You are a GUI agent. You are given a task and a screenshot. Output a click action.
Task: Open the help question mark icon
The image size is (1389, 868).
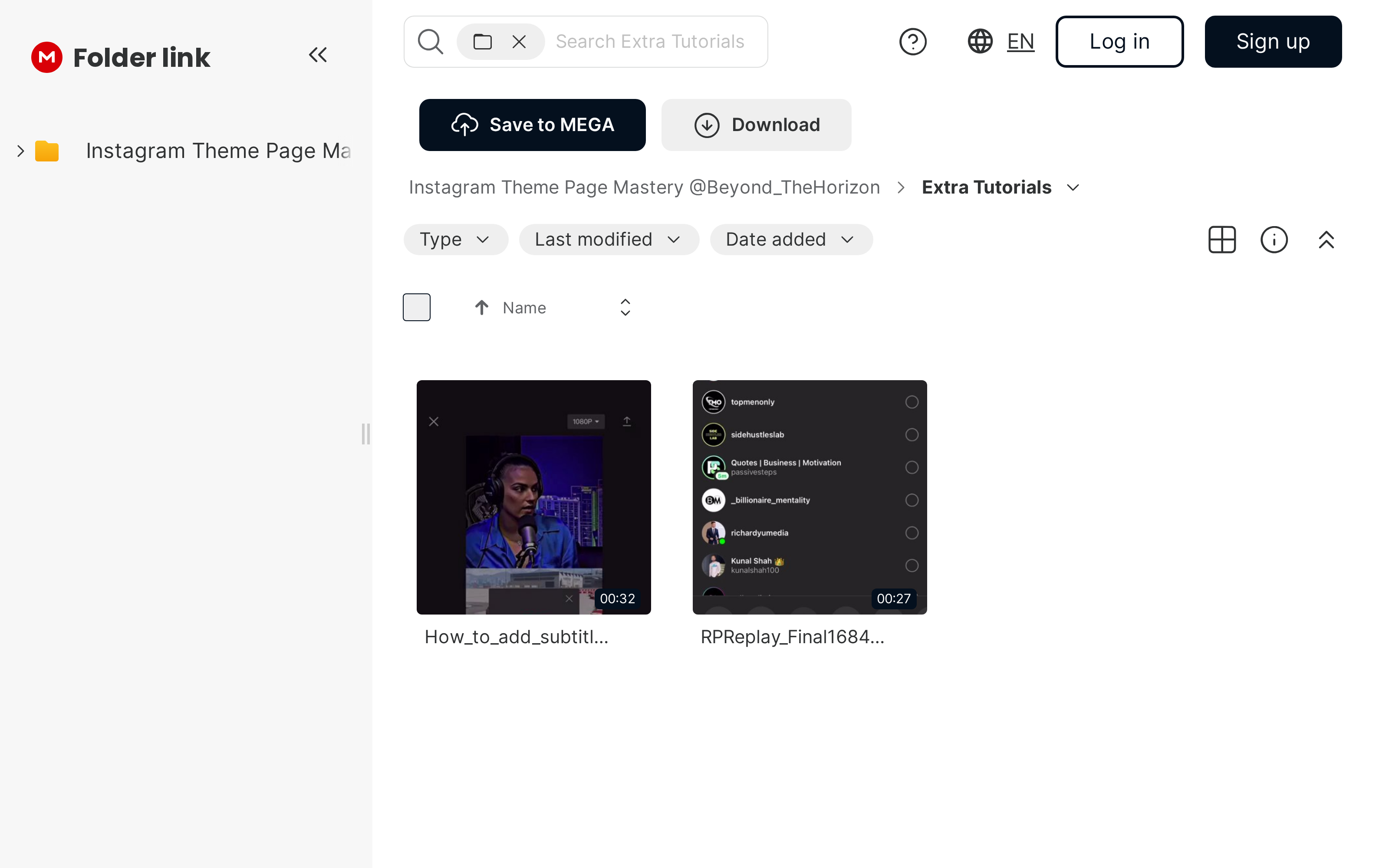point(912,42)
